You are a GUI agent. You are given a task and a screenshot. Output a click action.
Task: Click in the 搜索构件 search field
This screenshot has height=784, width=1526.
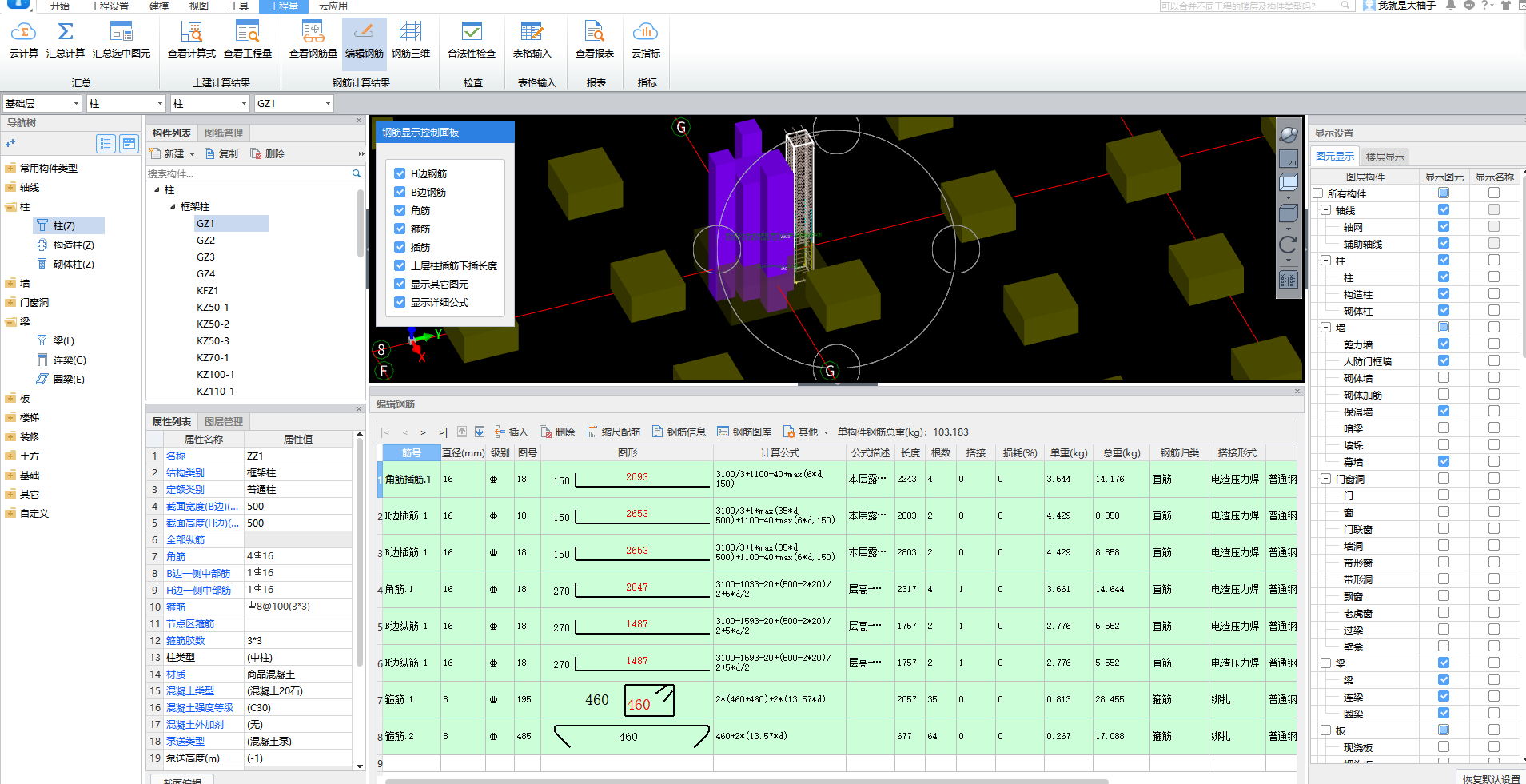coord(248,173)
